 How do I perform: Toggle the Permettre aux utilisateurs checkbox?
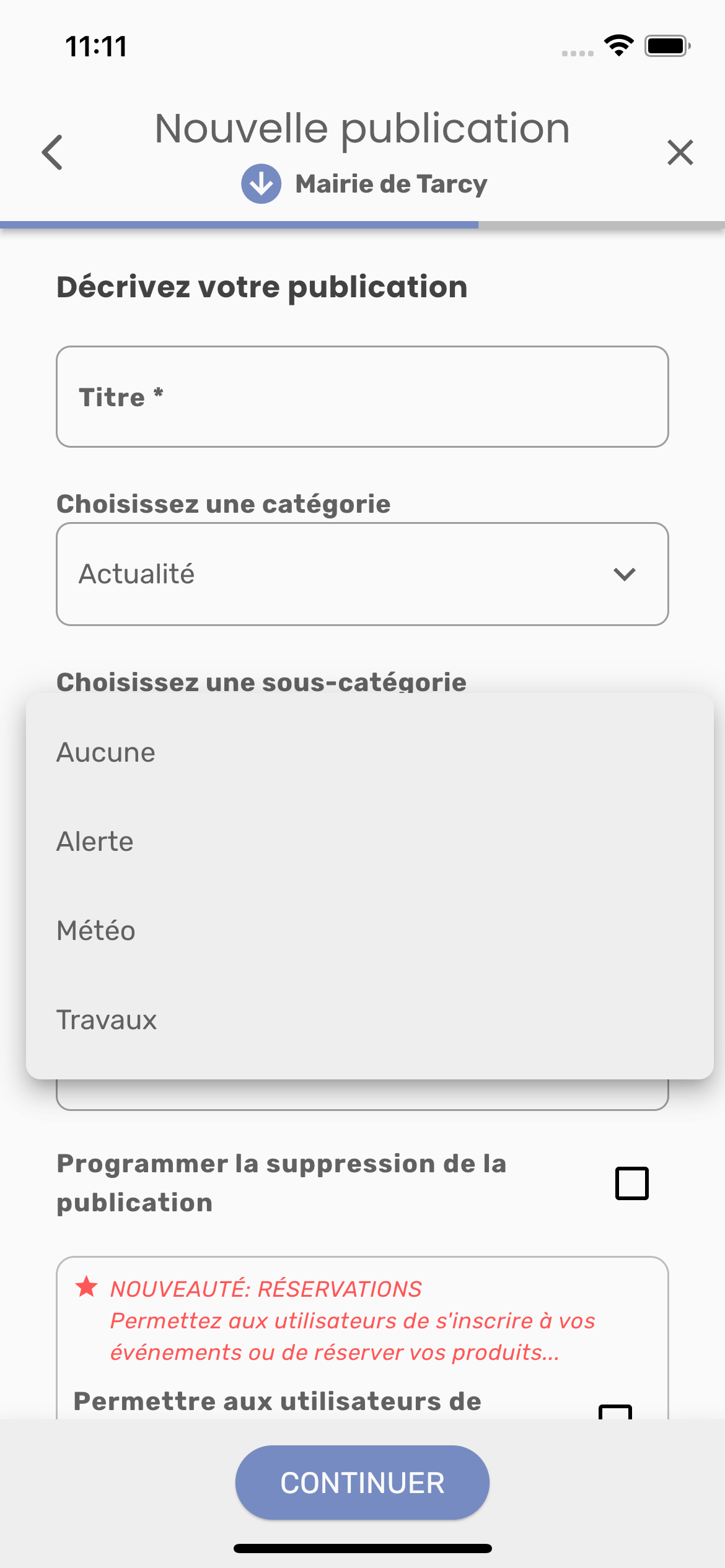click(615, 1411)
